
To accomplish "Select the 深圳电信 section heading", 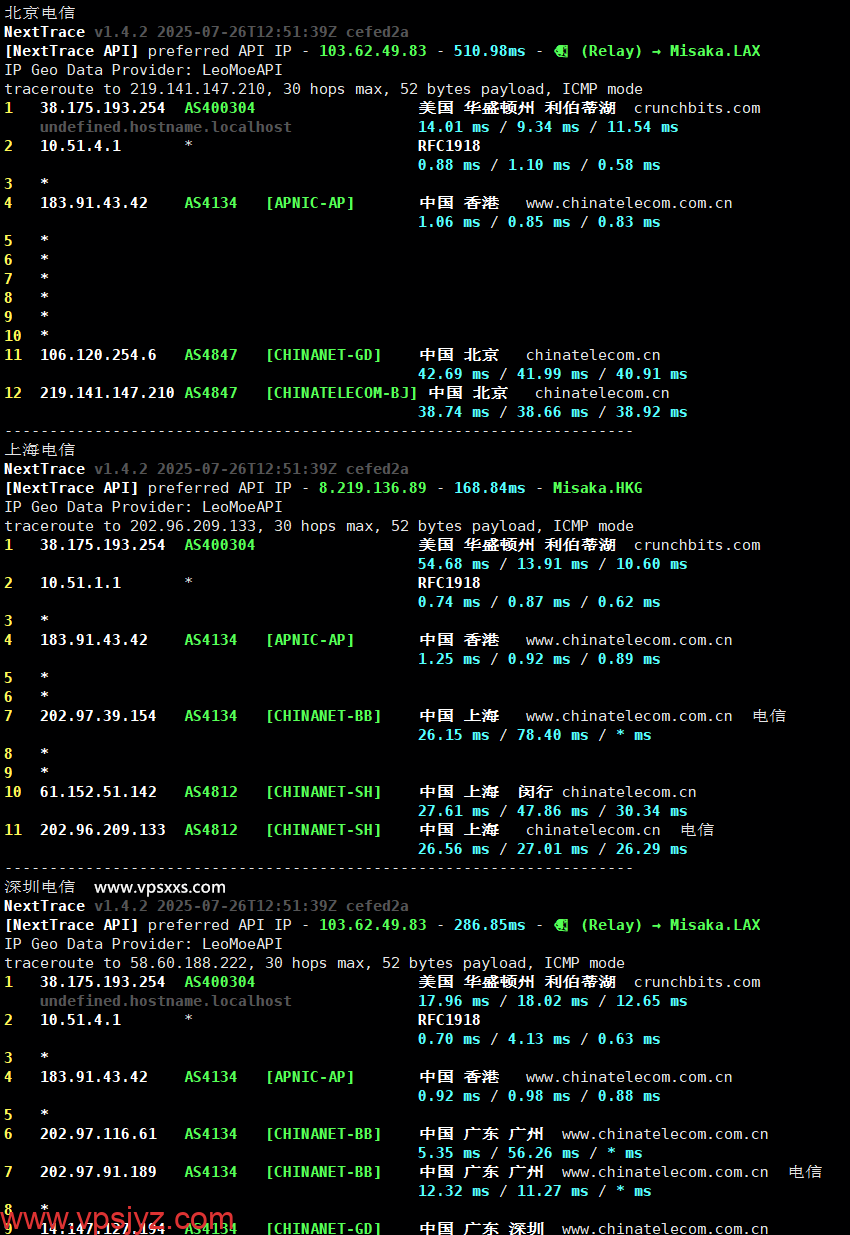I will click(x=39, y=887).
